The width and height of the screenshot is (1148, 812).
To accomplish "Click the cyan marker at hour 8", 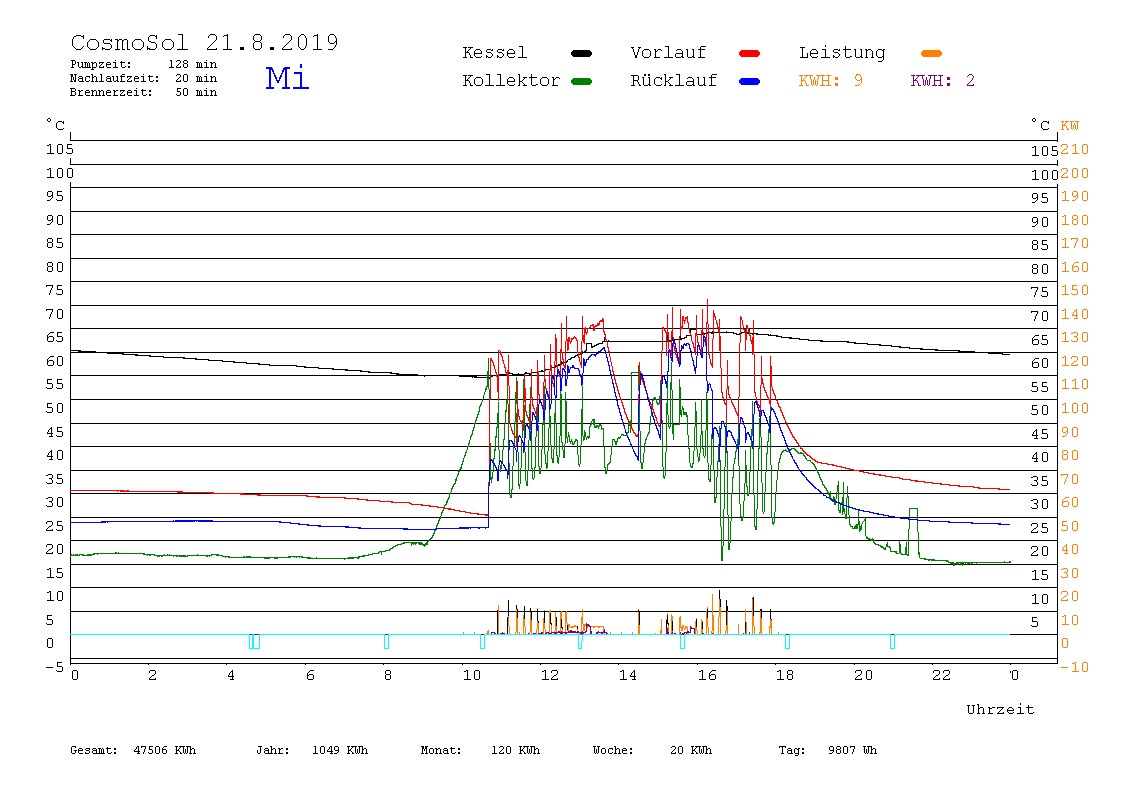I will click(x=387, y=641).
